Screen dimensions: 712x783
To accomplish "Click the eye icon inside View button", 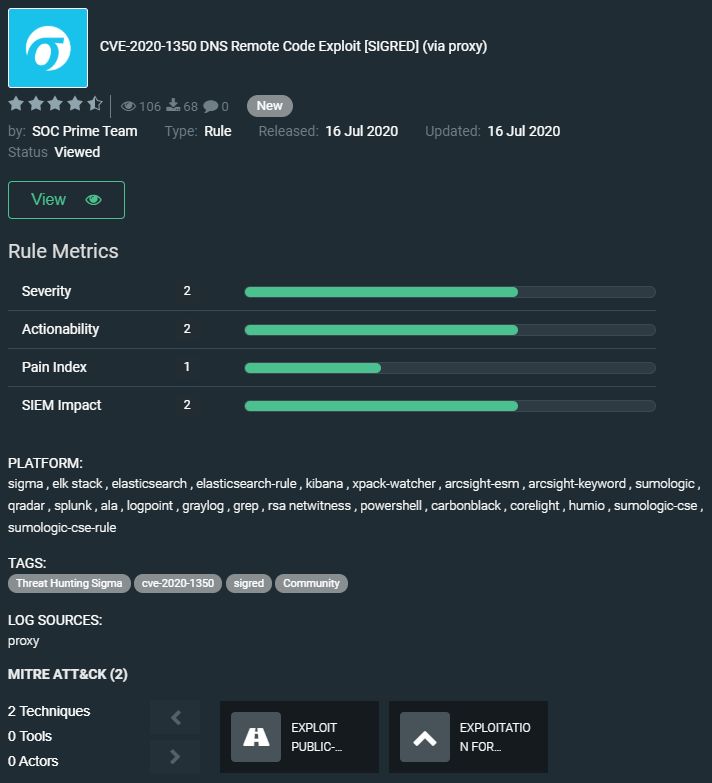I will [94, 200].
